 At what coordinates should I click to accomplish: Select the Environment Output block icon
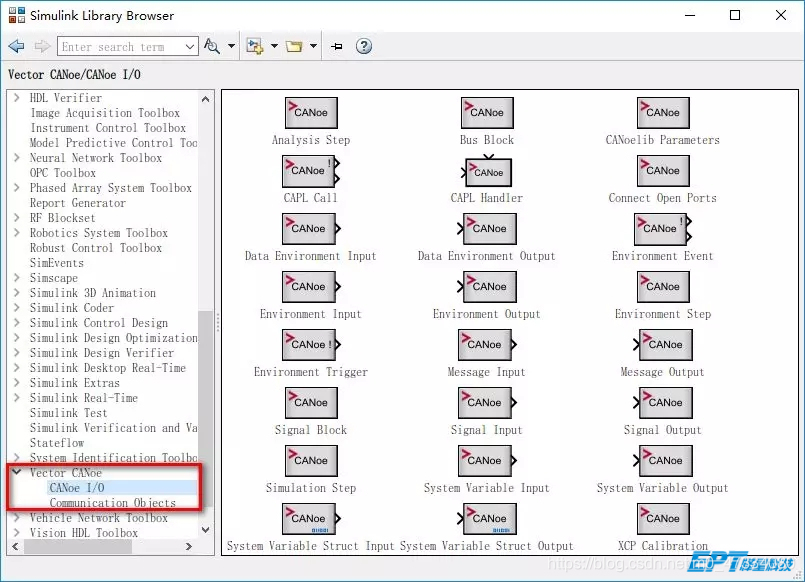(x=487, y=287)
